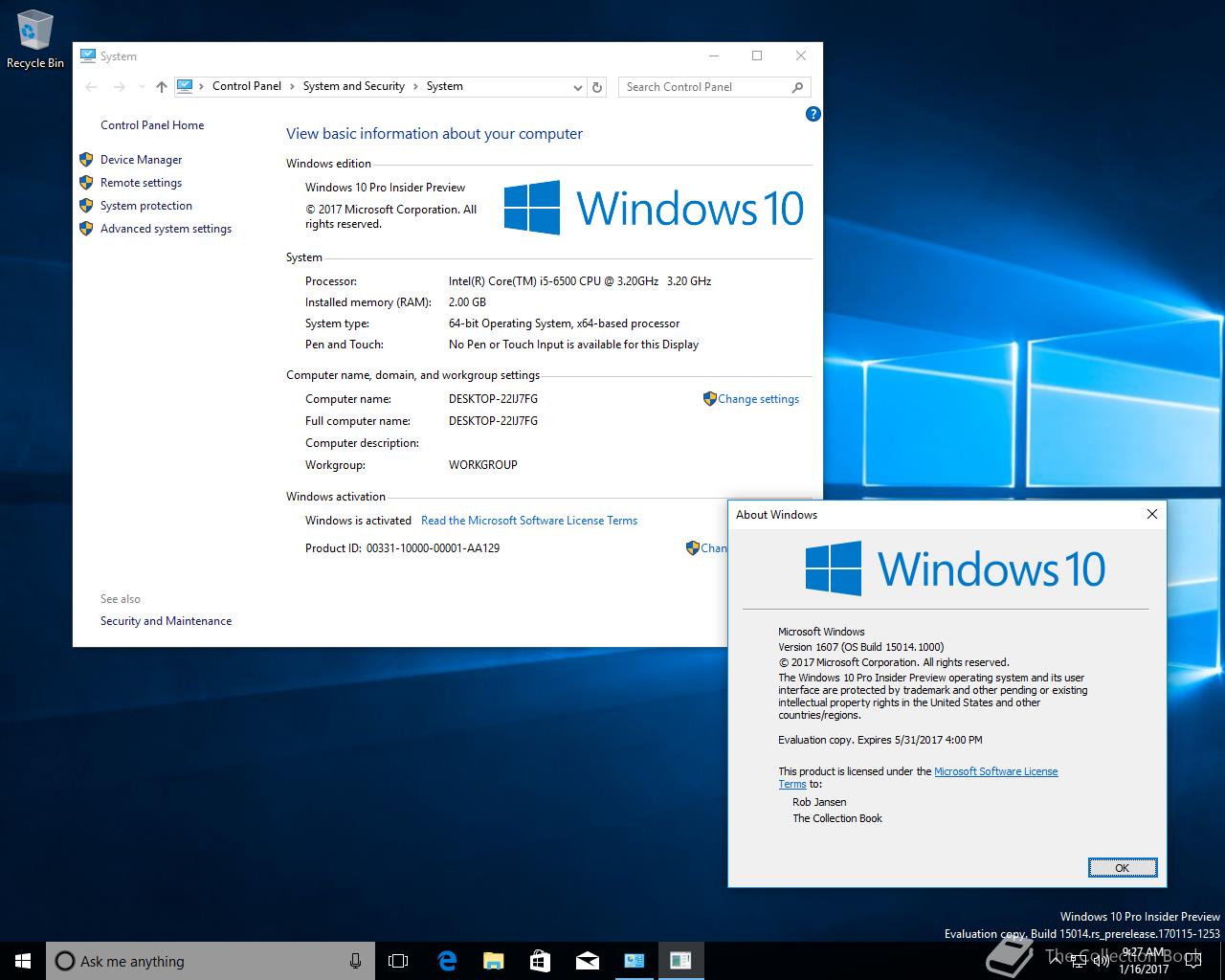Screen dimensions: 1225x980
Task: Select System and Security breadcrumb
Action: pos(353,86)
